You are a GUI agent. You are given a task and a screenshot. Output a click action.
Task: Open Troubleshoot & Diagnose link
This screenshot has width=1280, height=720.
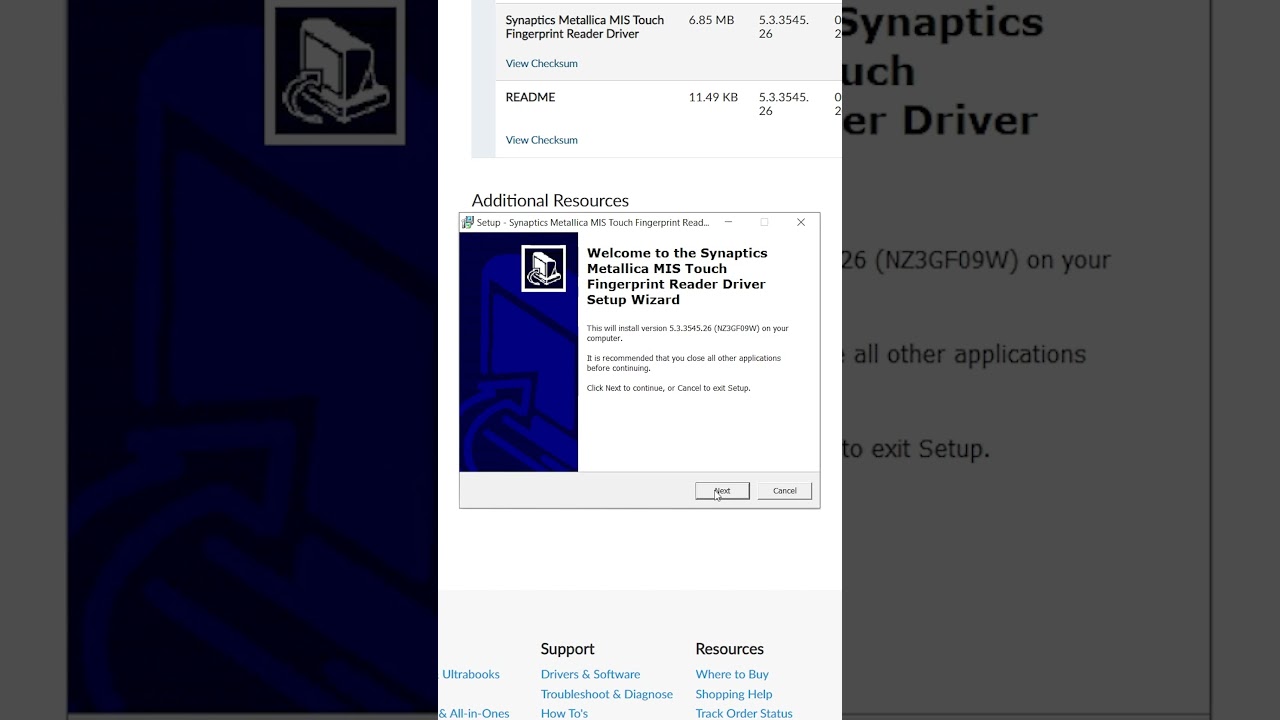(x=606, y=694)
